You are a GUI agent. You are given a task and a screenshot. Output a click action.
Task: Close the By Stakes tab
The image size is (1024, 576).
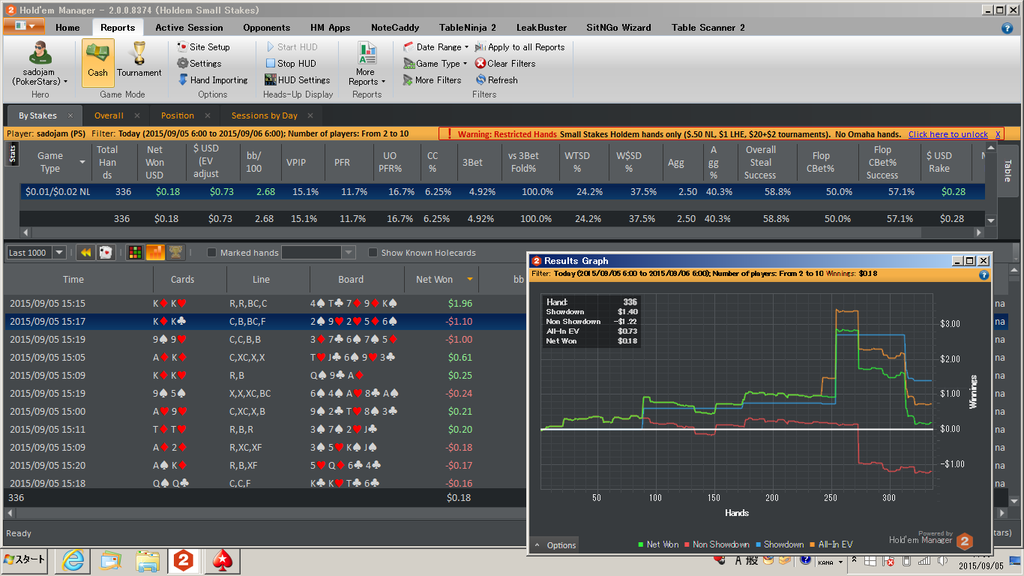(x=71, y=116)
